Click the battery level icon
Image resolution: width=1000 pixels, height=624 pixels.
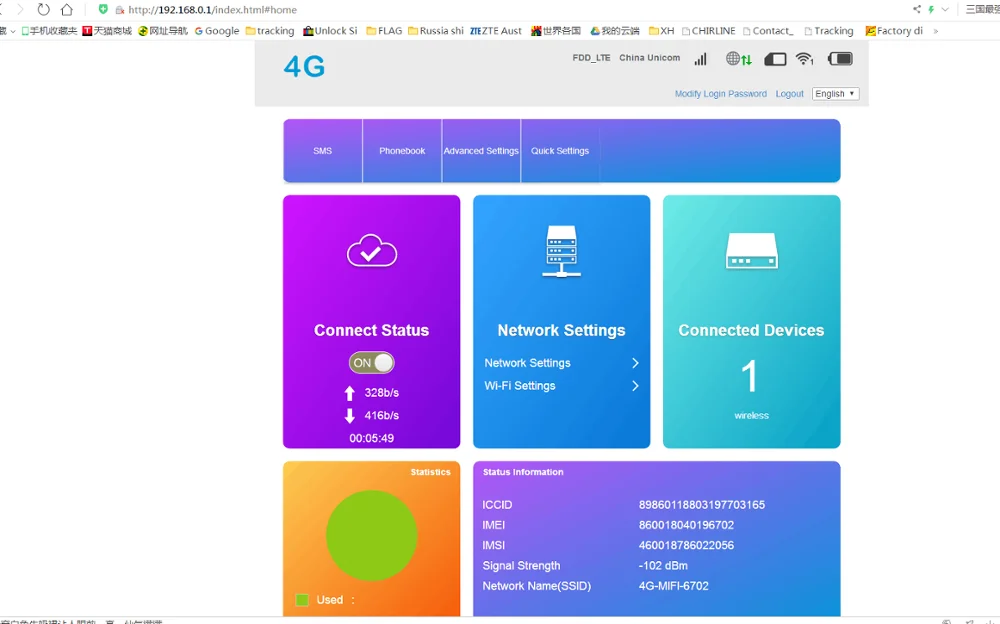[x=840, y=59]
